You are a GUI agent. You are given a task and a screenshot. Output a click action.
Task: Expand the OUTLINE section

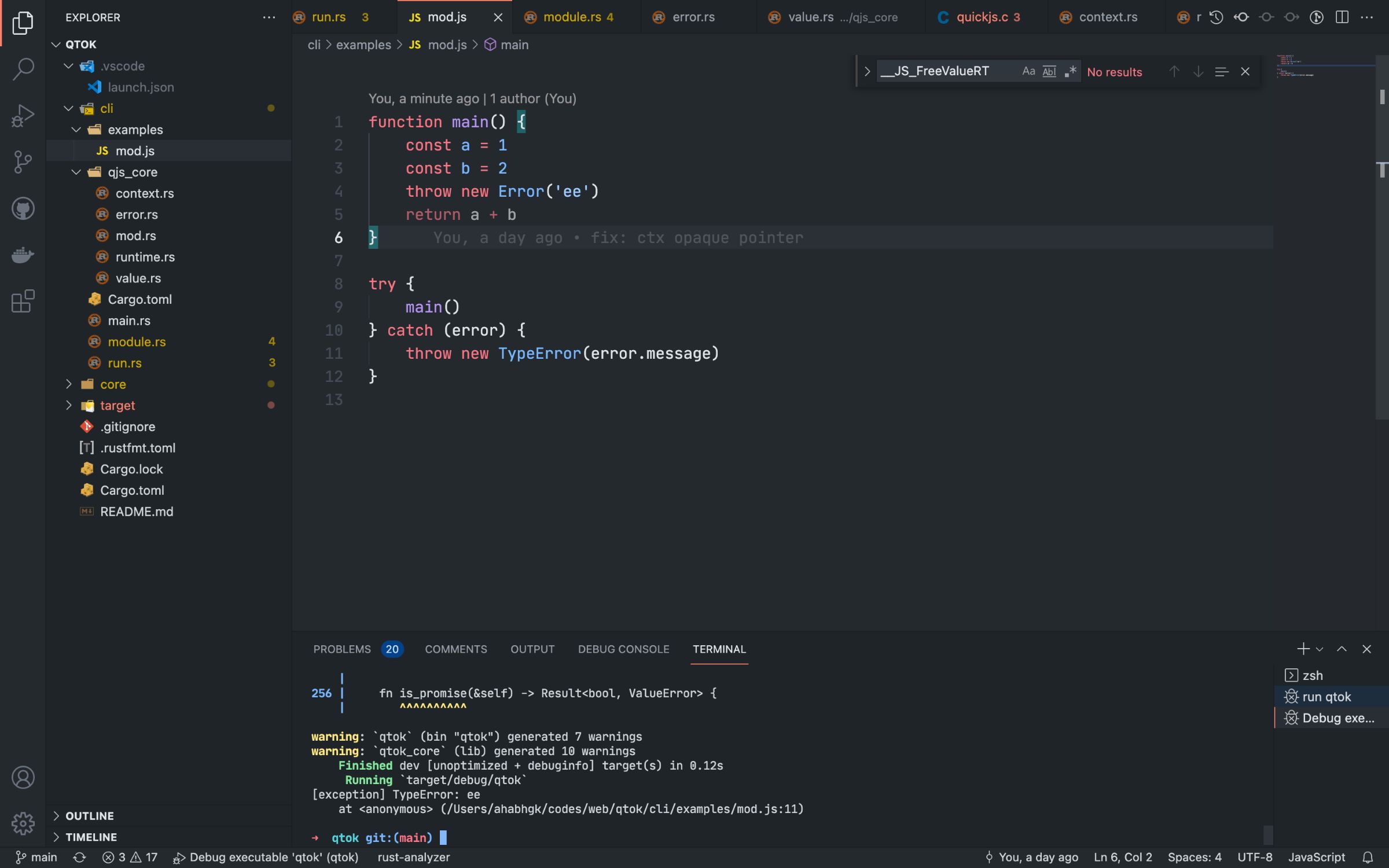point(90,815)
